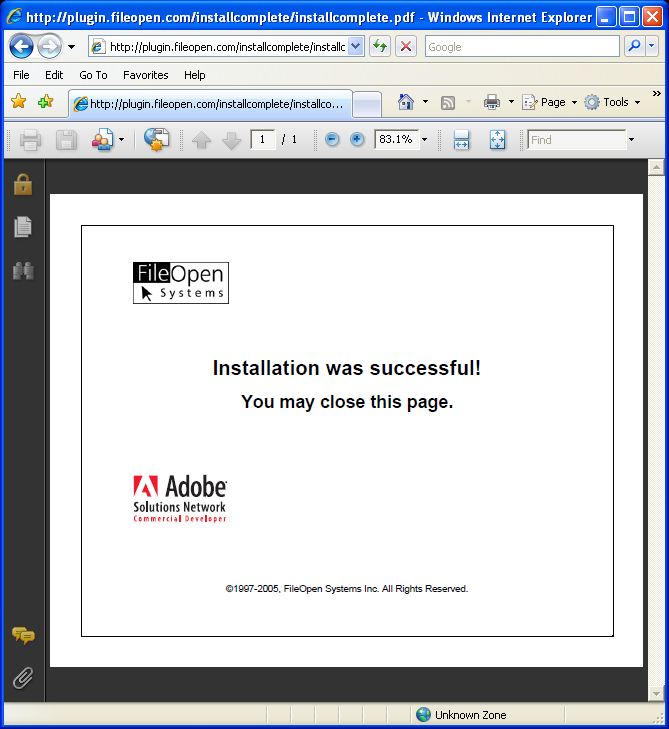This screenshot has height=729, width=669.
Task: Go to the Home page icon
Action: (406, 102)
